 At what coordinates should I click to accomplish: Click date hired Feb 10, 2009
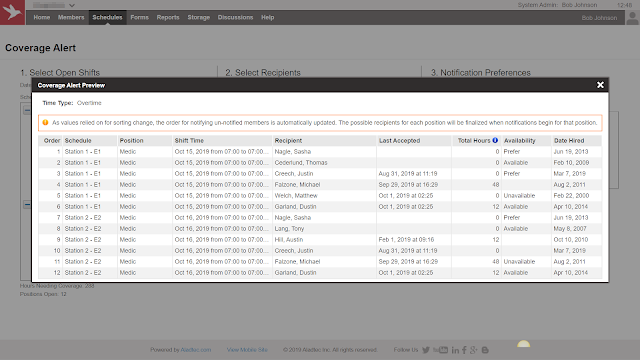click(571, 162)
